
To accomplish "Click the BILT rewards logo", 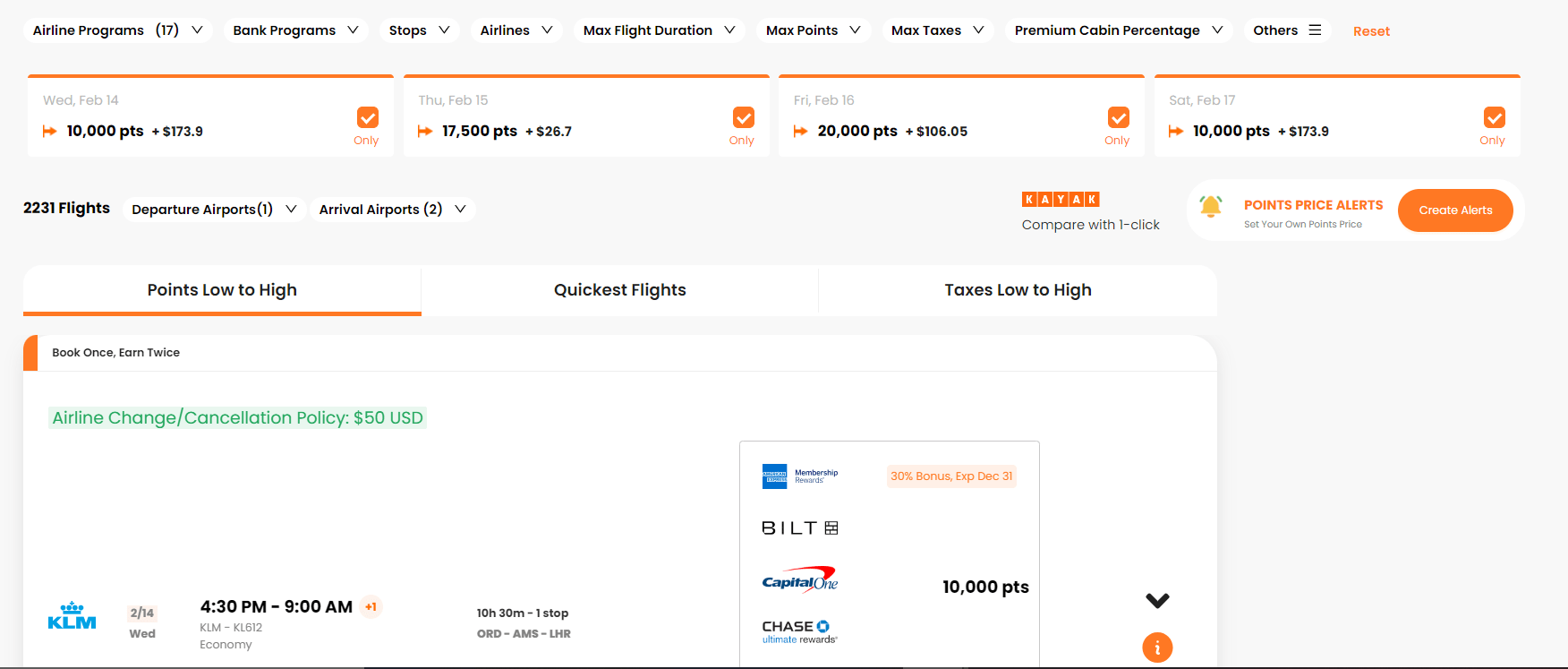I will click(x=799, y=527).
